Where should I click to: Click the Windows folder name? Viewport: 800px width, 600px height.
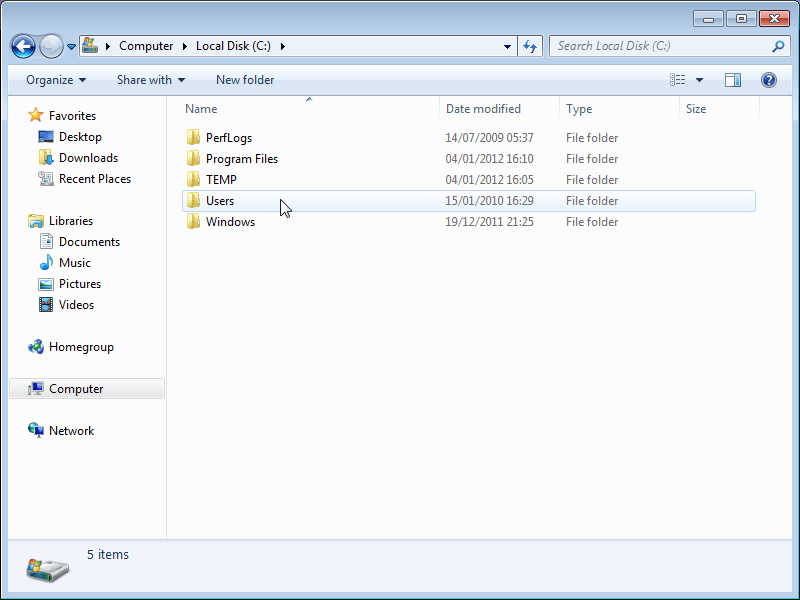230,222
